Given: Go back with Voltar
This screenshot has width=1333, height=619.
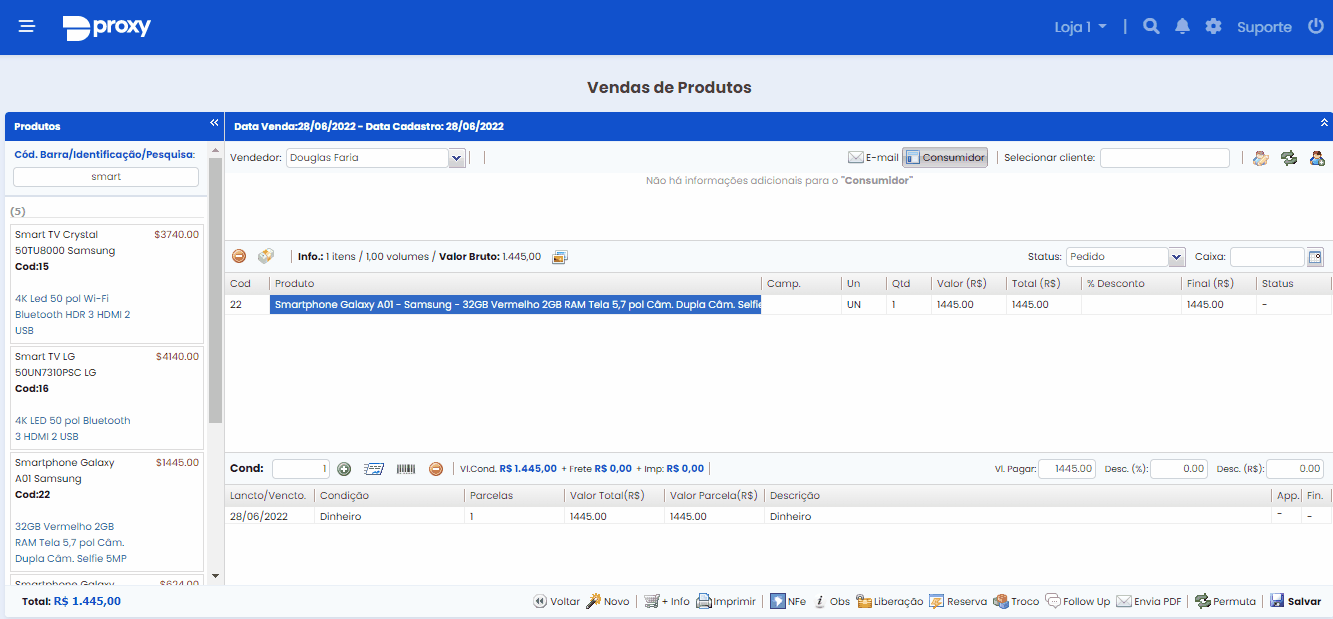Looking at the screenshot, I should pyautogui.click(x=556, y=601).
